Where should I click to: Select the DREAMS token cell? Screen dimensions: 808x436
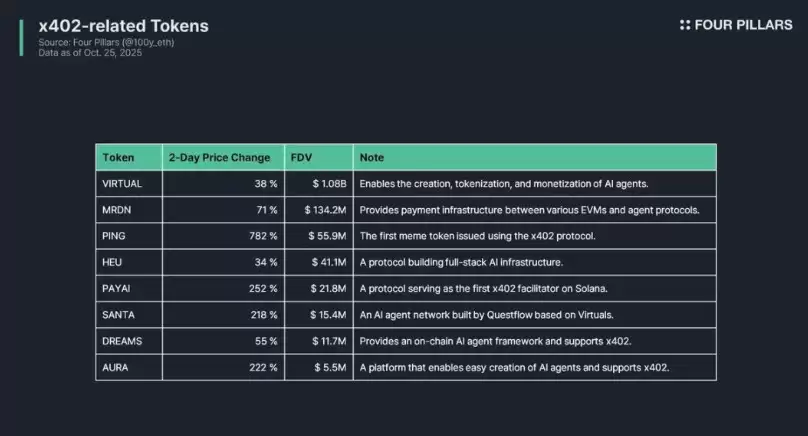(124, 341)
